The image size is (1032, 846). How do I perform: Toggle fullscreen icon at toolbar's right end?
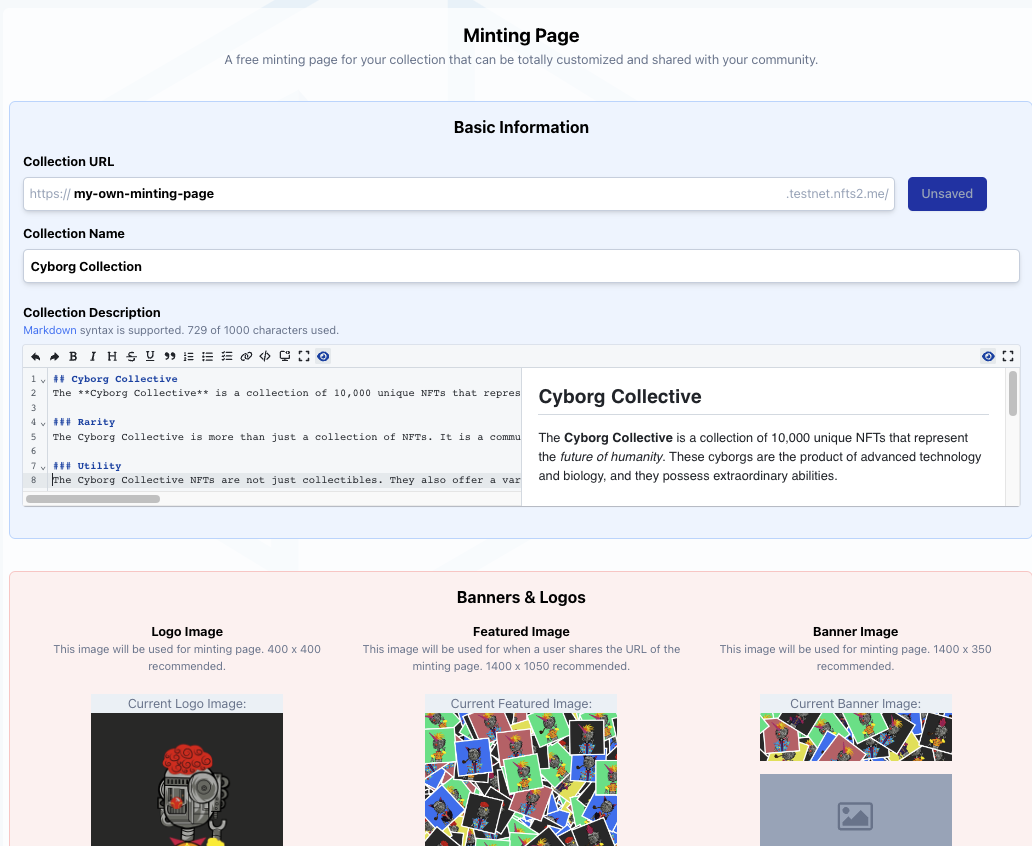[x=1008, y=356]
